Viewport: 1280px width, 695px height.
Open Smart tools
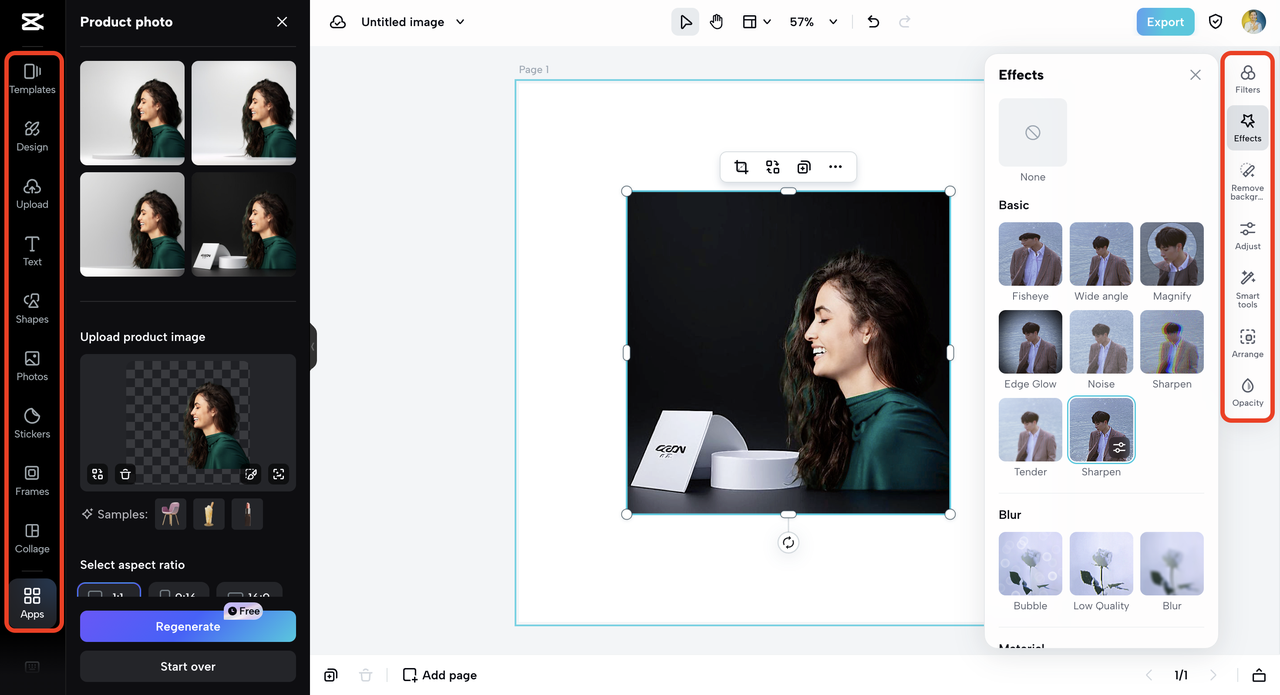[1247, 289]
